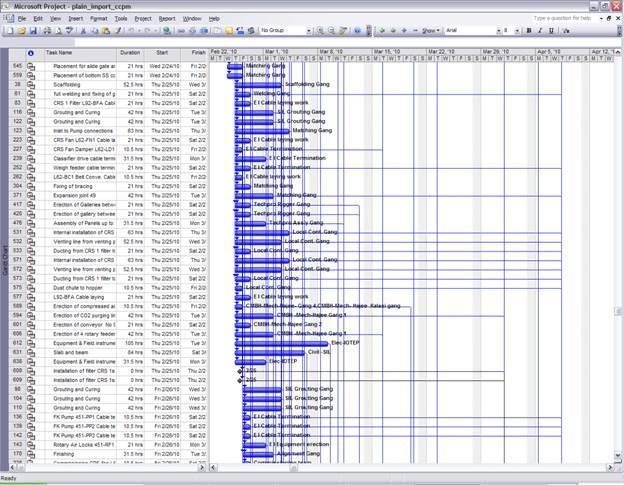The width and height of the screenshot is (624, 485).
Task: Click the Save icon in toolbar
Action: coord(31,31)
